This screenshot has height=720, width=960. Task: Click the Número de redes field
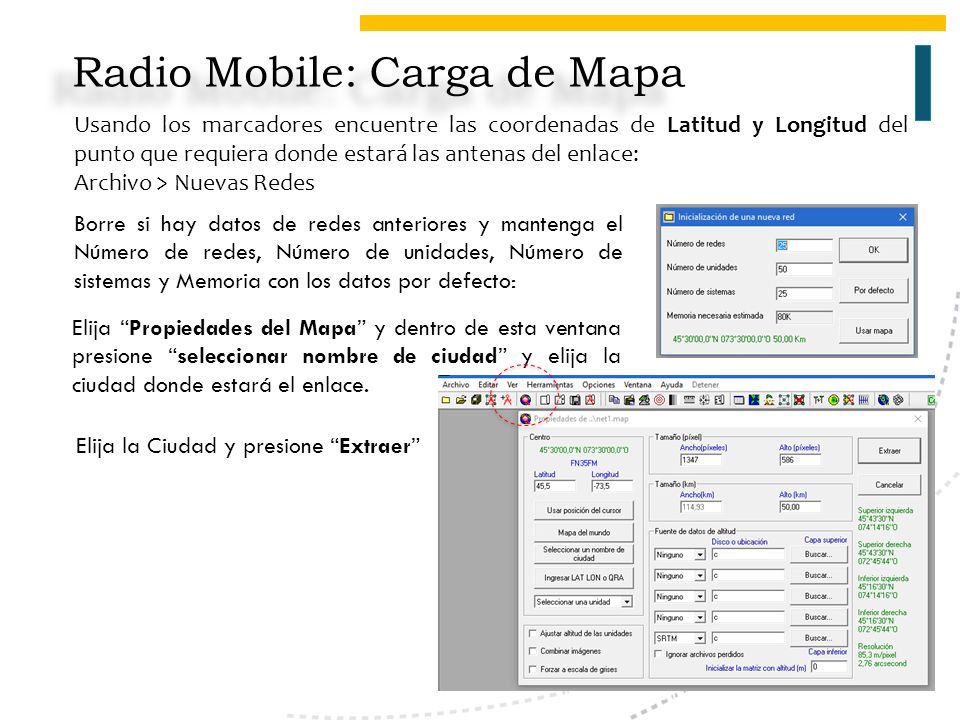804,246
